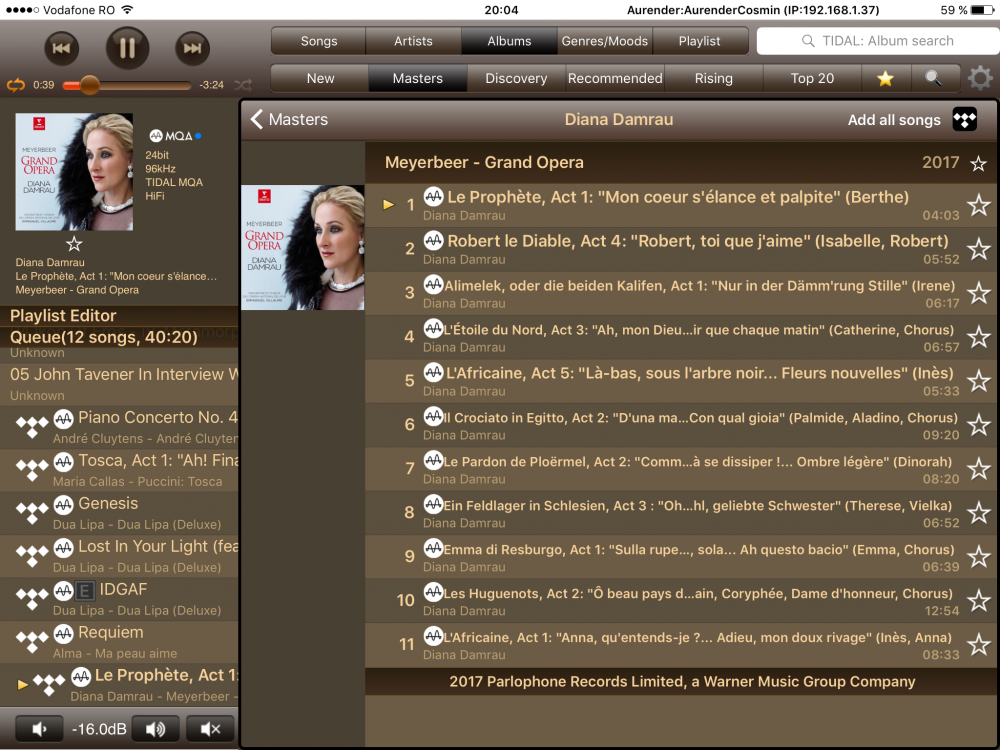
Task: Focus the TIDAL Album search field
Action: (x=878, y=41)
